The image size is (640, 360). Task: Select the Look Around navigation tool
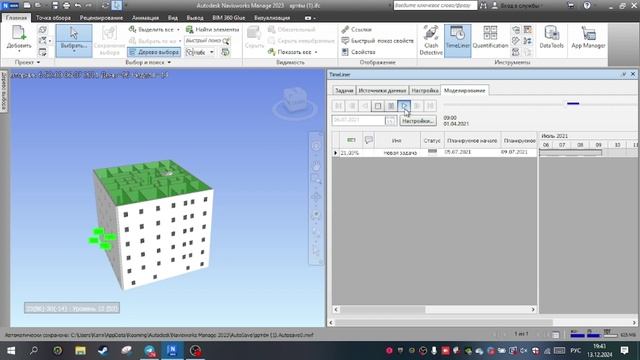[x=316, y=215]
